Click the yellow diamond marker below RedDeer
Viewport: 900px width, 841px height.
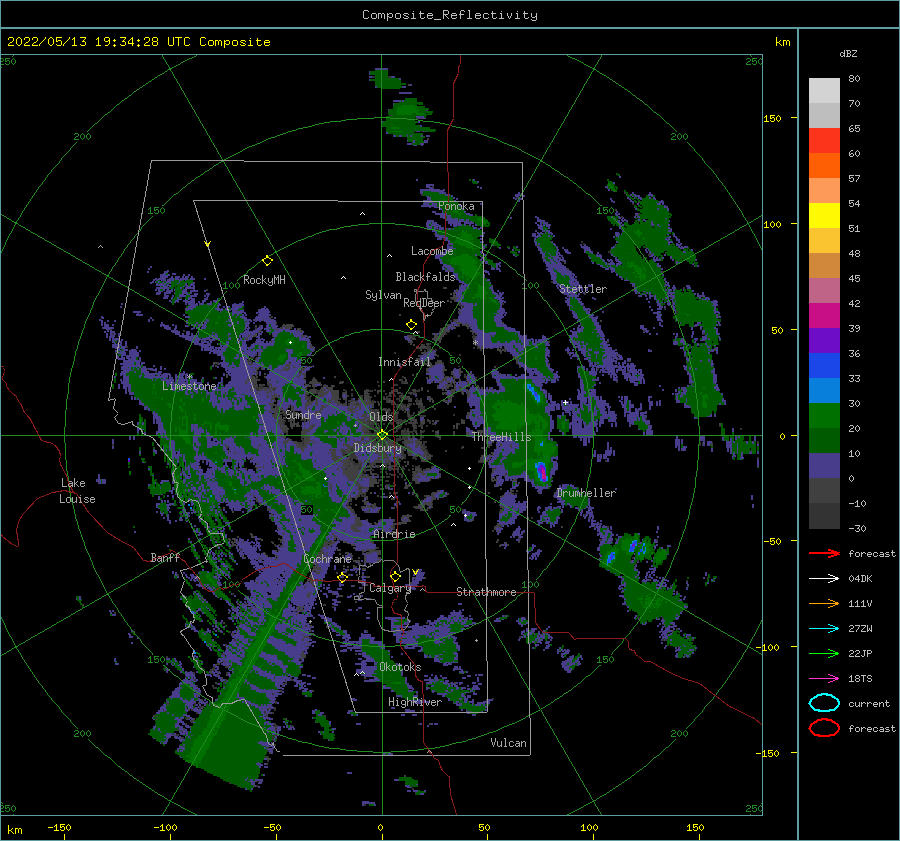coord(412,325)
